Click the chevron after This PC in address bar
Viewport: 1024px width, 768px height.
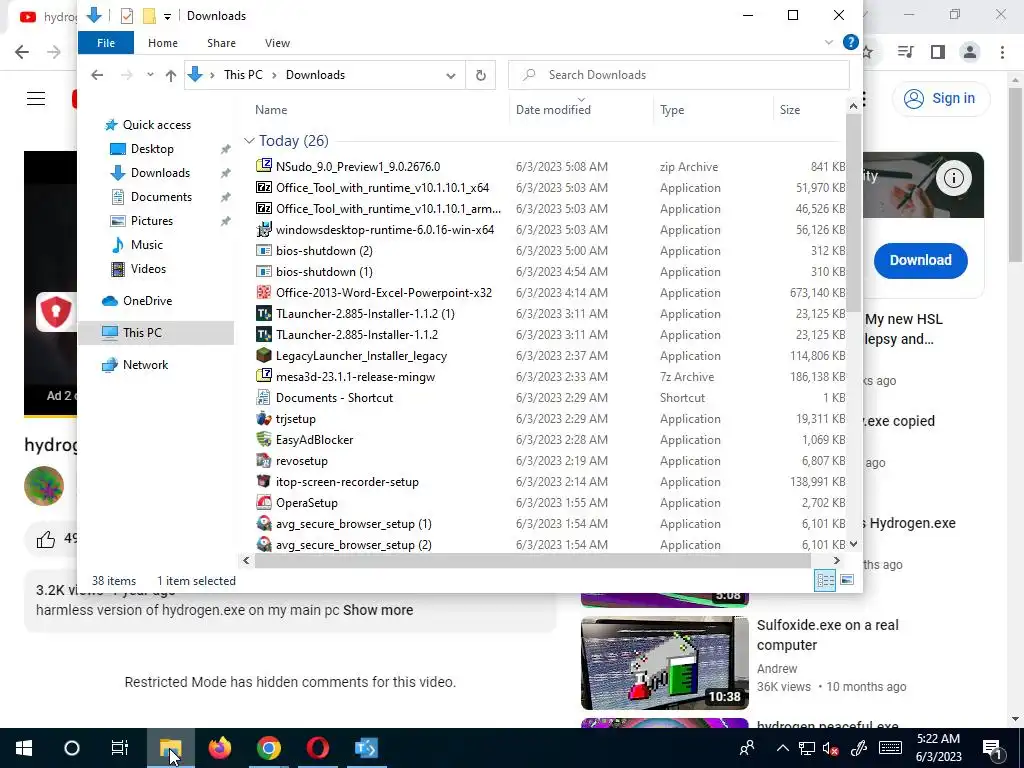click(x=273, y=75)
